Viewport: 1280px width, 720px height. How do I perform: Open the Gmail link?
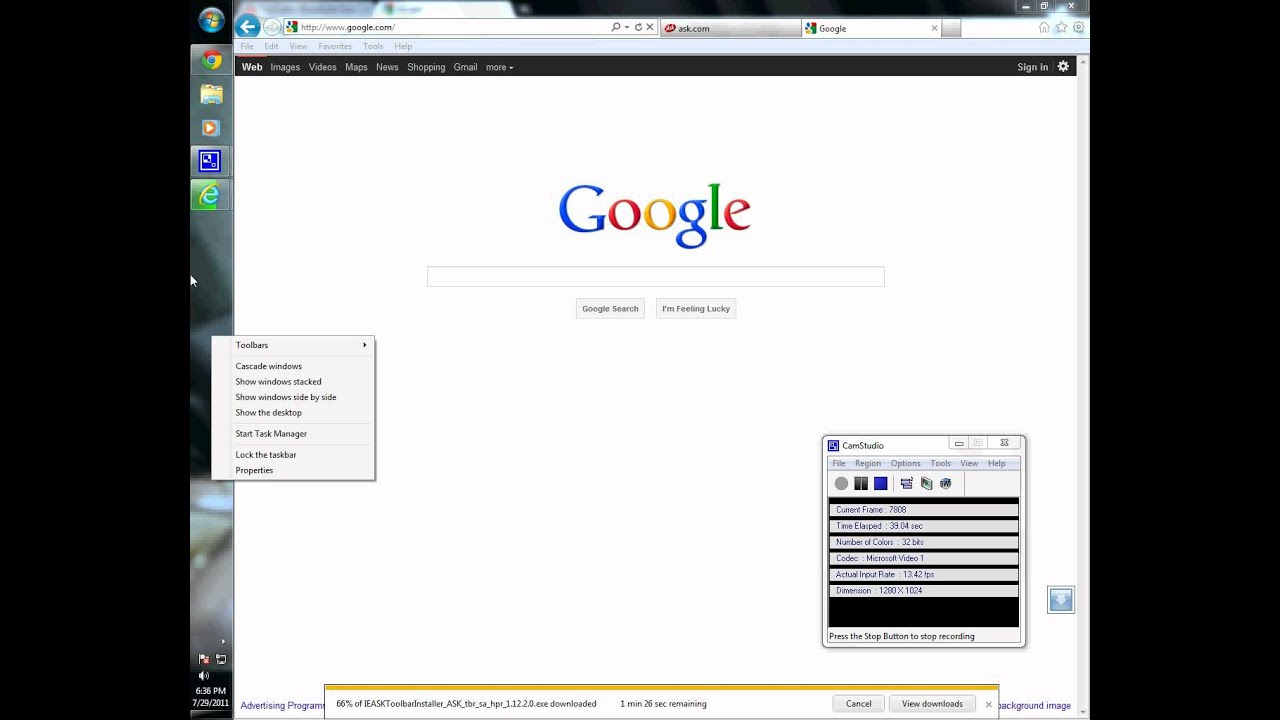[465, 67]
